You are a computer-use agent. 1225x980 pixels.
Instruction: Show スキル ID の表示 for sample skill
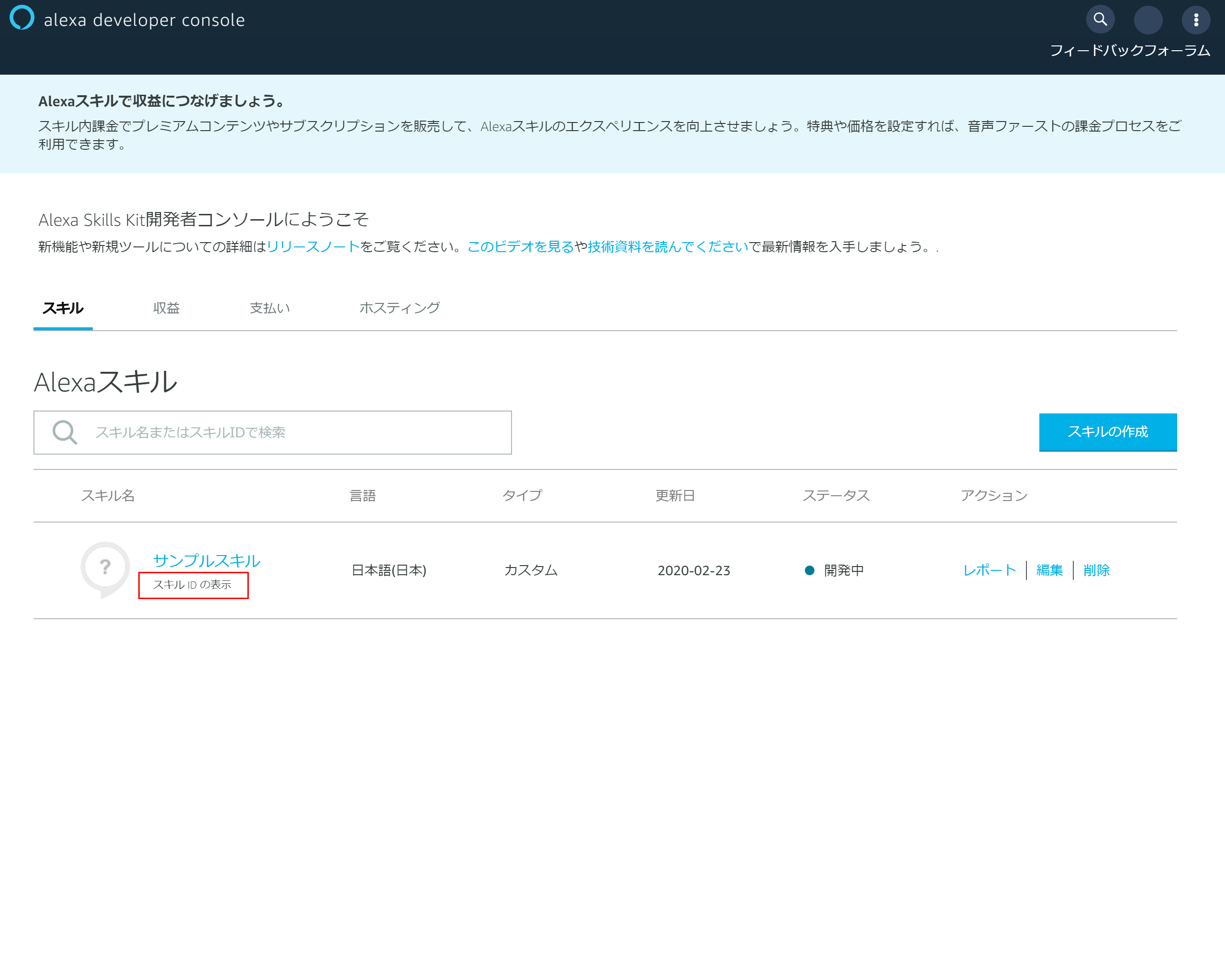[x=193, y=585]
